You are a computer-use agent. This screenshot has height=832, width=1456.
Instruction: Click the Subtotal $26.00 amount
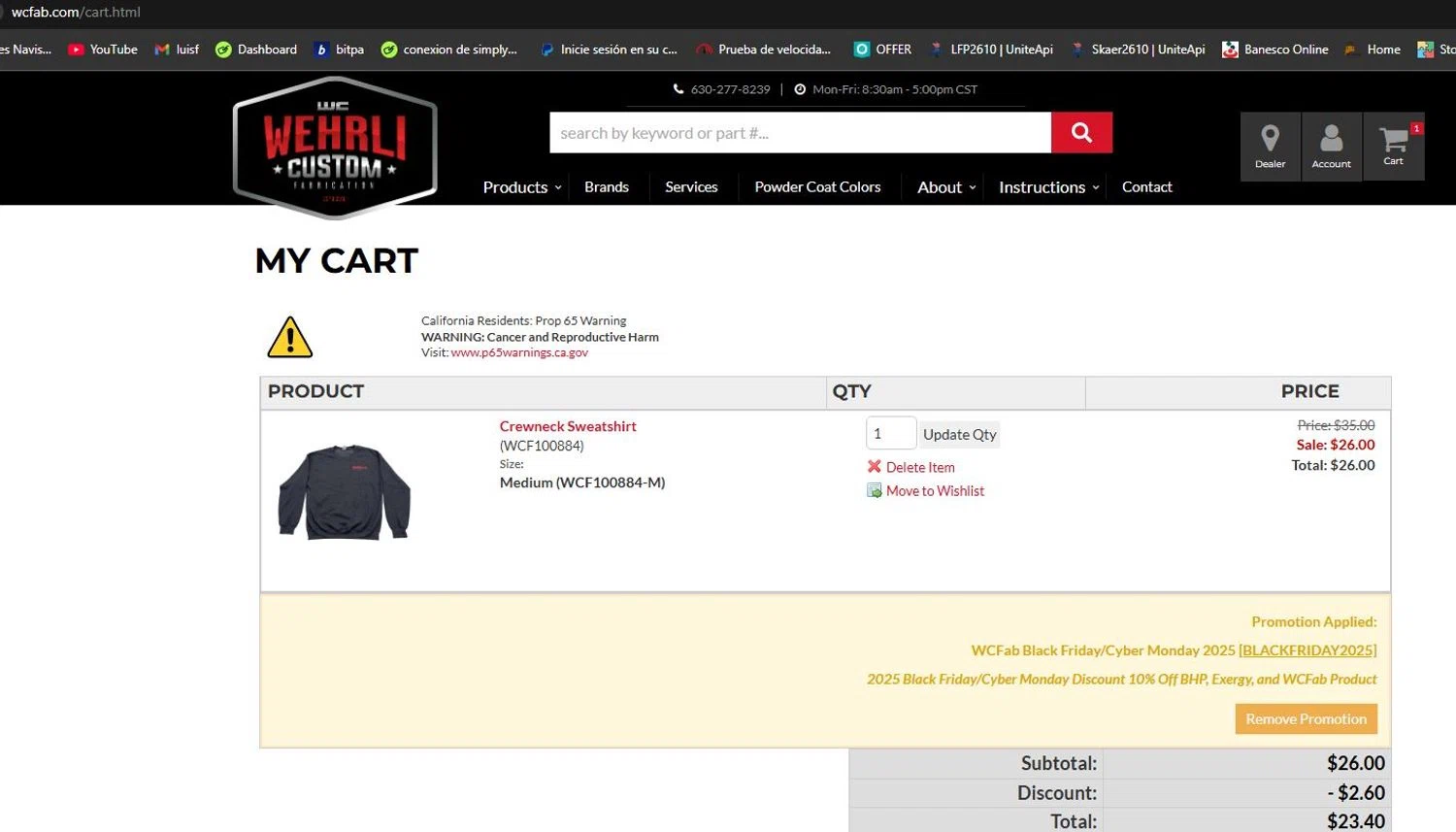pos(1355,763)
